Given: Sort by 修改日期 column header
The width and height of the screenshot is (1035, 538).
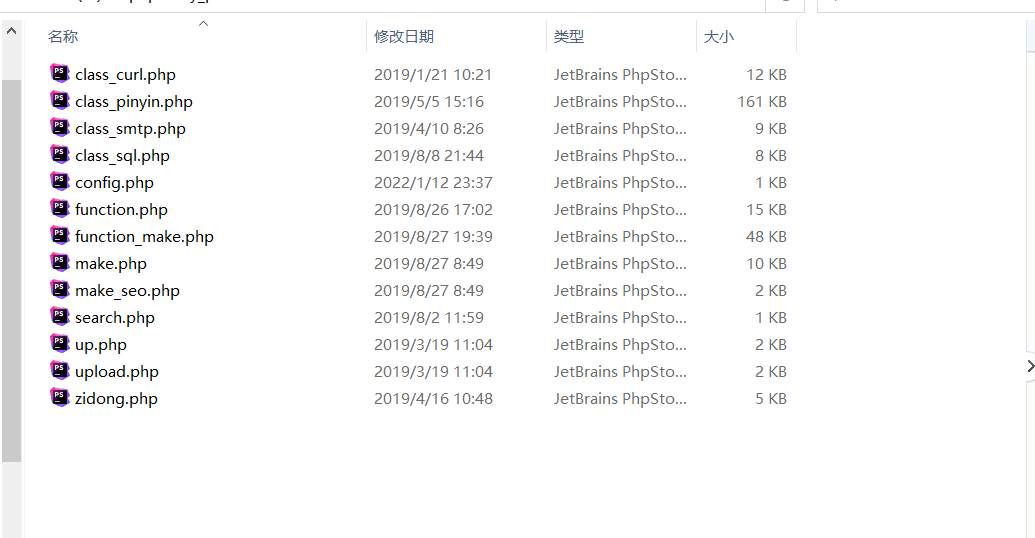Looking at the screenshot, I should coord(404,37).
